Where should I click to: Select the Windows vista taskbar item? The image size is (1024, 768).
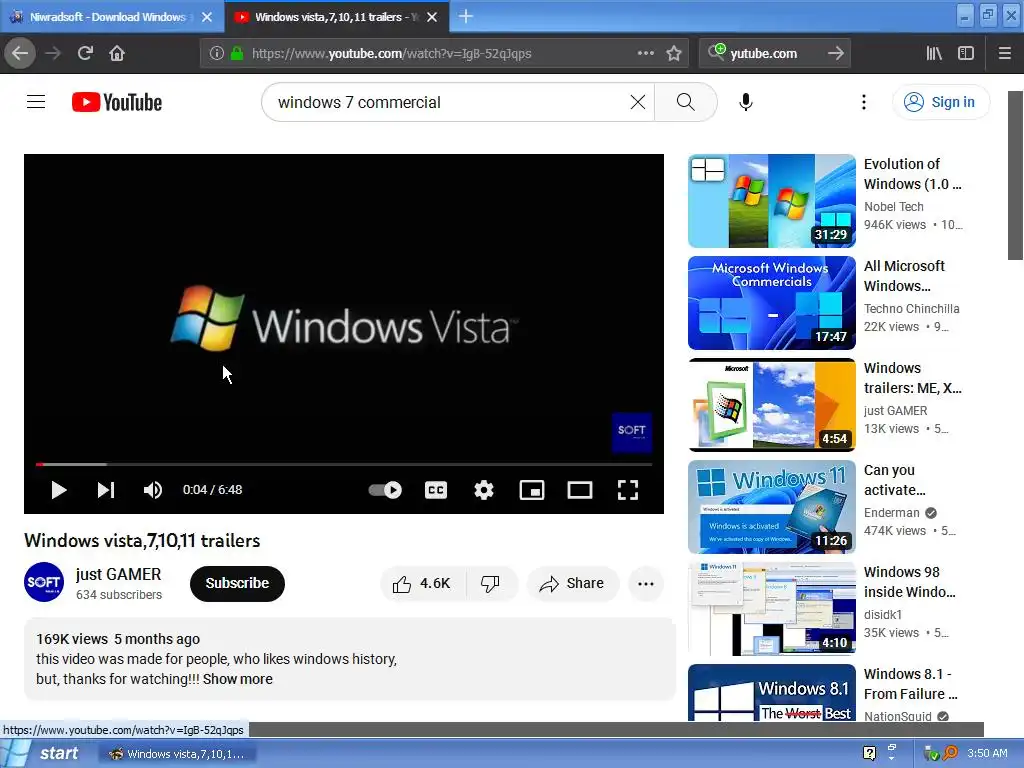[x=178, y=754]
